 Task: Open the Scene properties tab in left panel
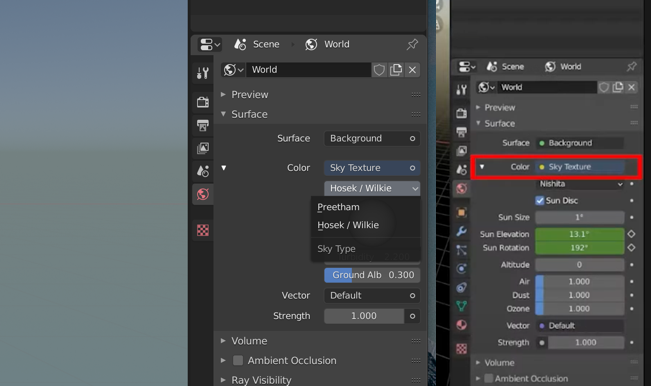click(203, 171)
